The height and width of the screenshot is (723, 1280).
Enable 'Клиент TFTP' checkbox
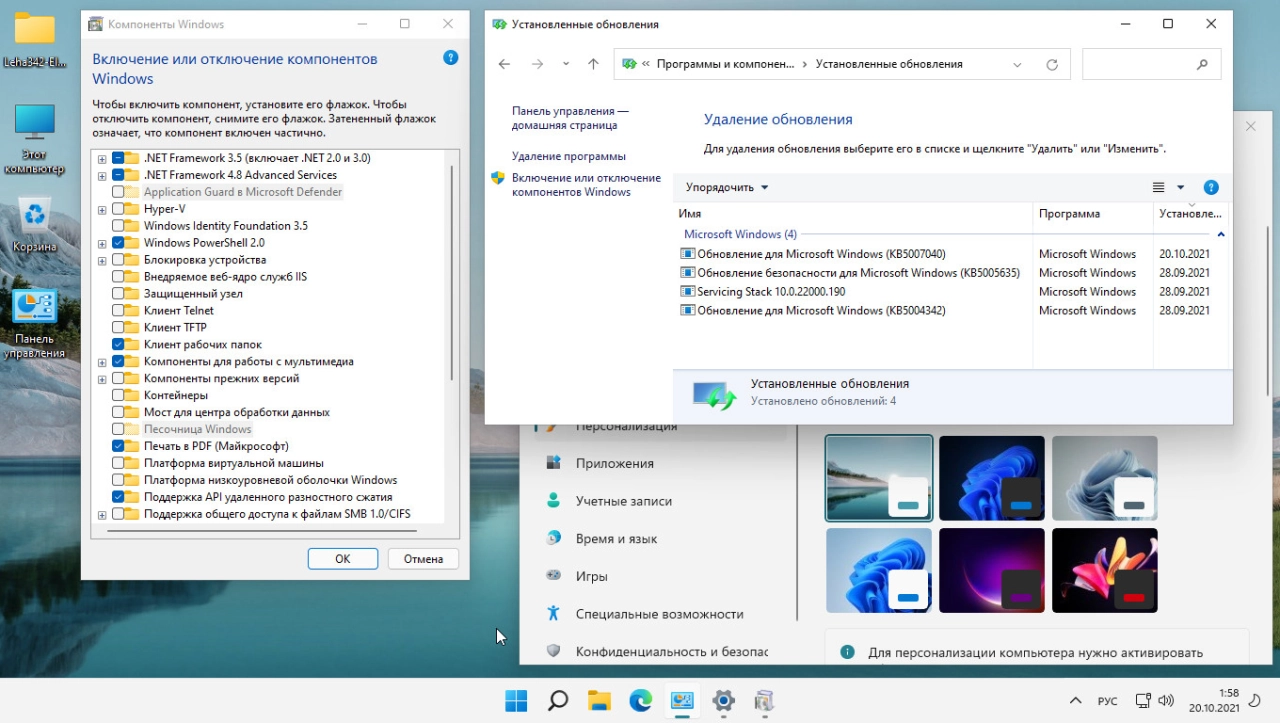pos(118,328)
